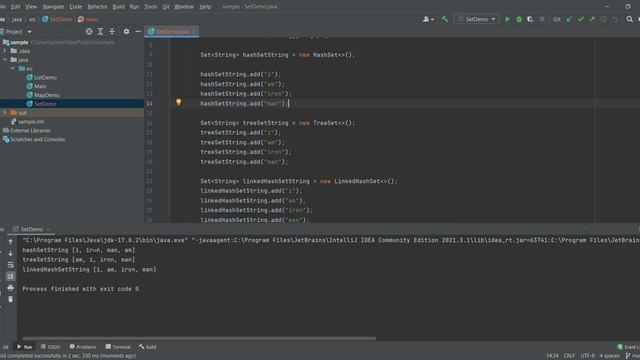Screen dimensions: 640x360
Task: Toggle scroll to end in Run console
Action: click(x=11, y=276)
